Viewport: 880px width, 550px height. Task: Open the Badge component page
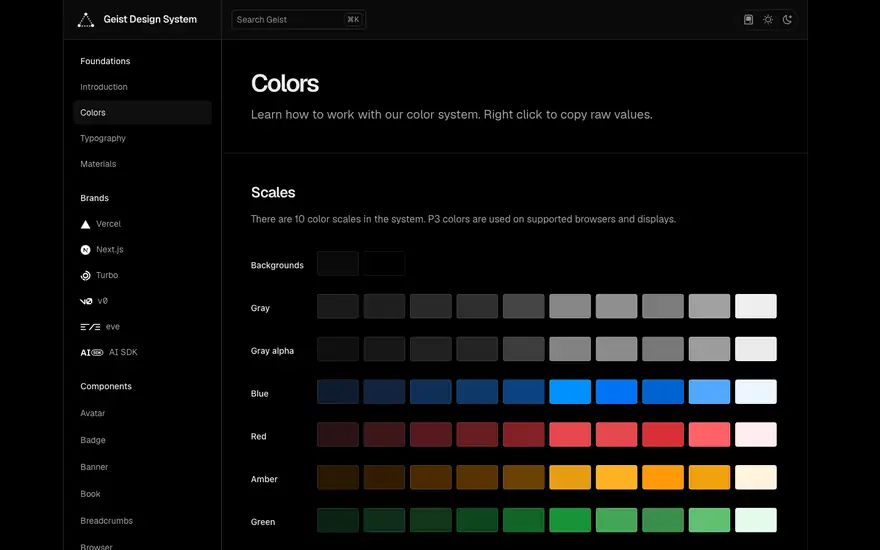(93, 440)
